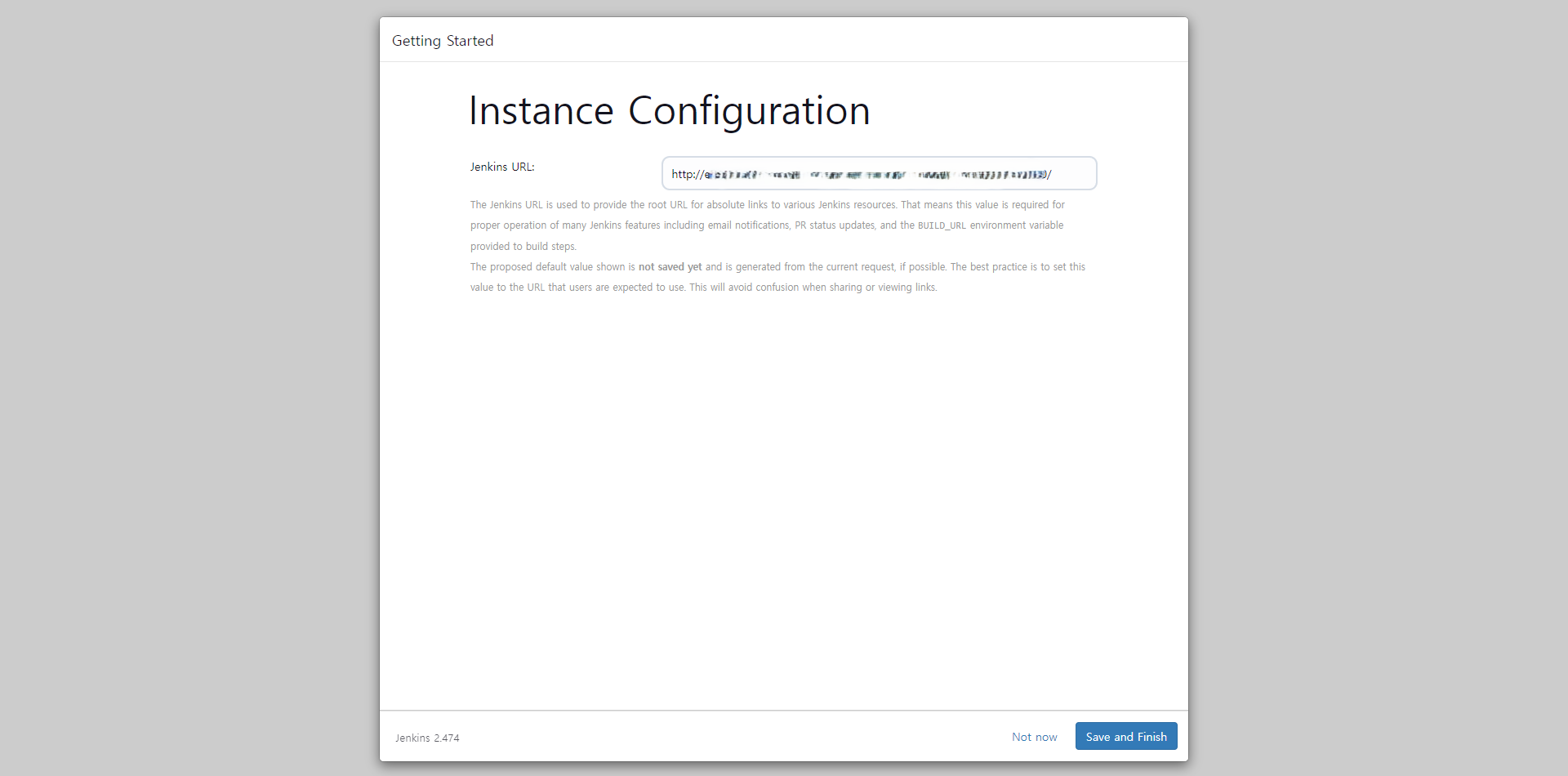Click the Jenkins 2.474 version text
This screenshot has height=776, width=1568.
tap(427, 738)
